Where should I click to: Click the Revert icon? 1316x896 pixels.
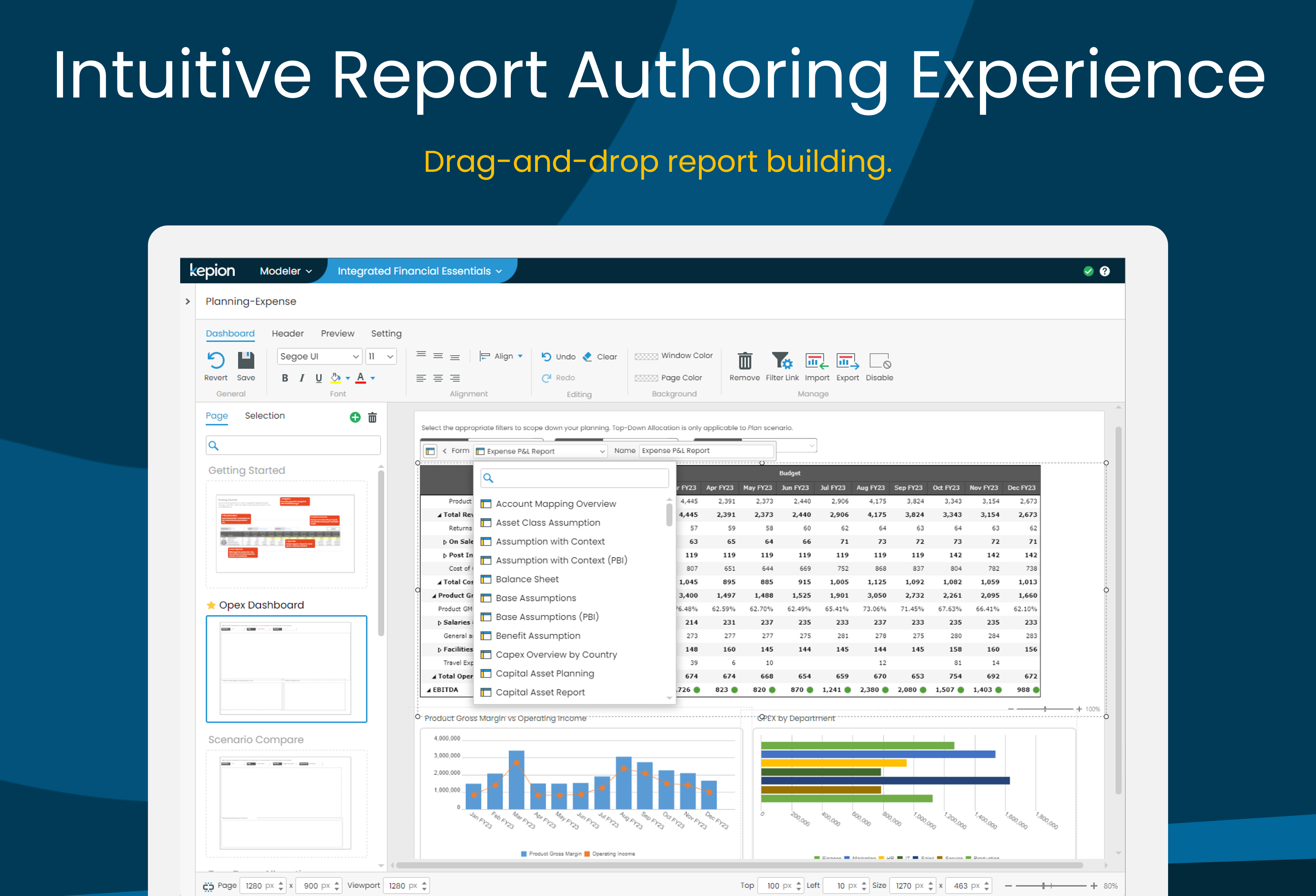[216, 361]
